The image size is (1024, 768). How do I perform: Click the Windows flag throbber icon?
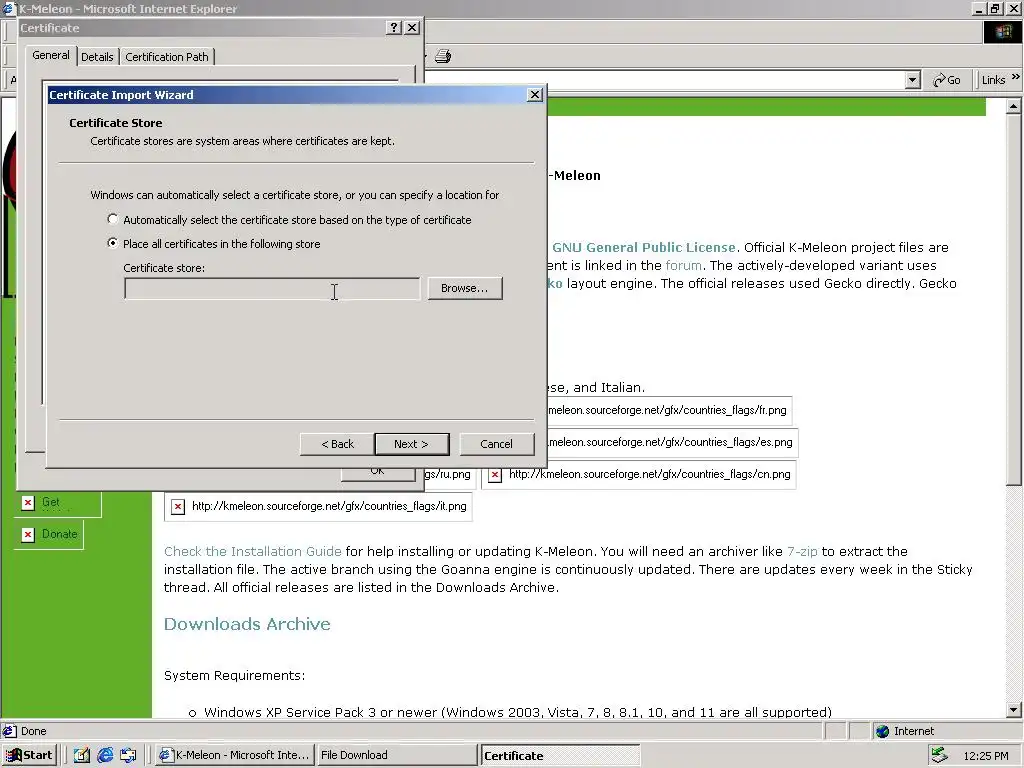tap(1002, 32)
